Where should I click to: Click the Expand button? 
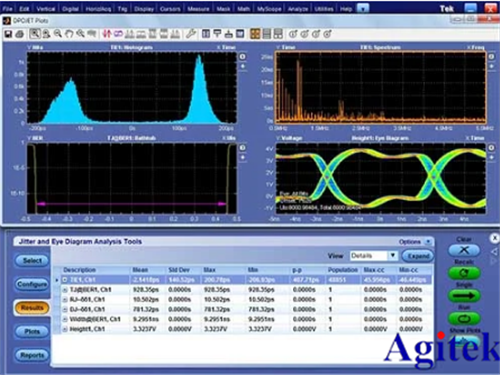418,256
